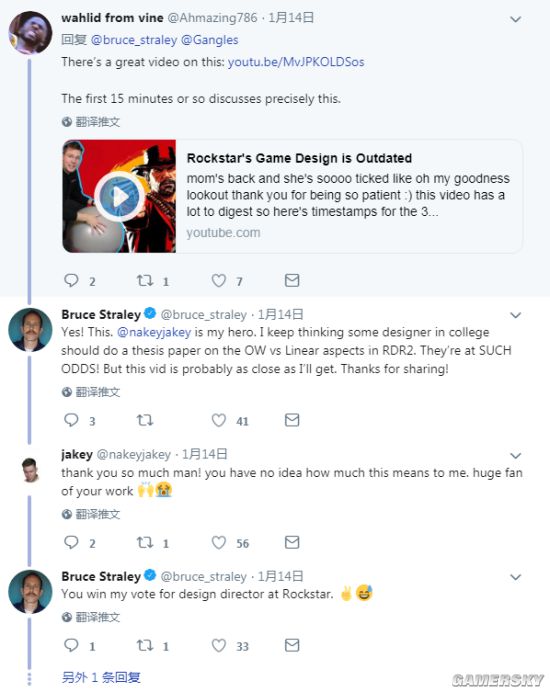Open options chevron on jakey's tweet
The image size is (550, 692).
point(516,455)
